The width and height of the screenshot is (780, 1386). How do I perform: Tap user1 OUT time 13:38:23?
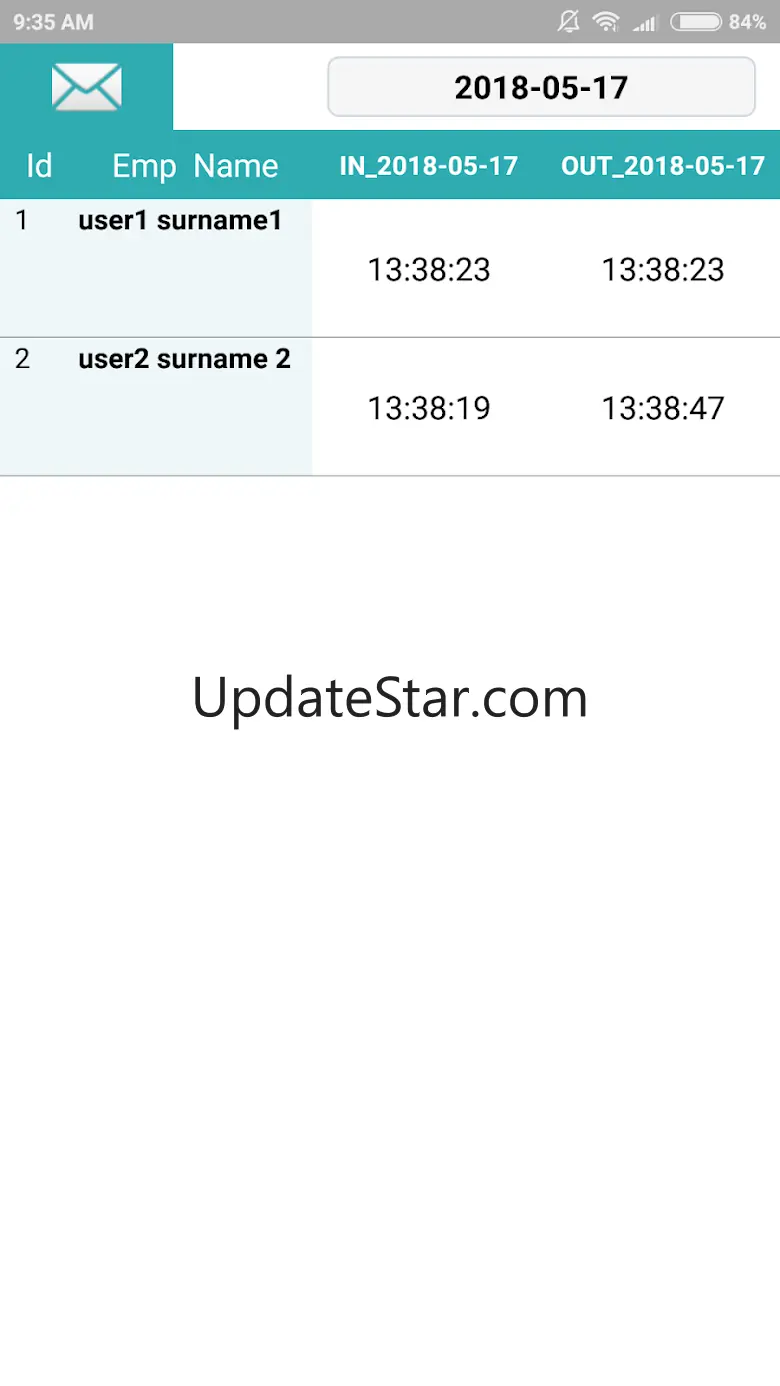click(663, 270)
